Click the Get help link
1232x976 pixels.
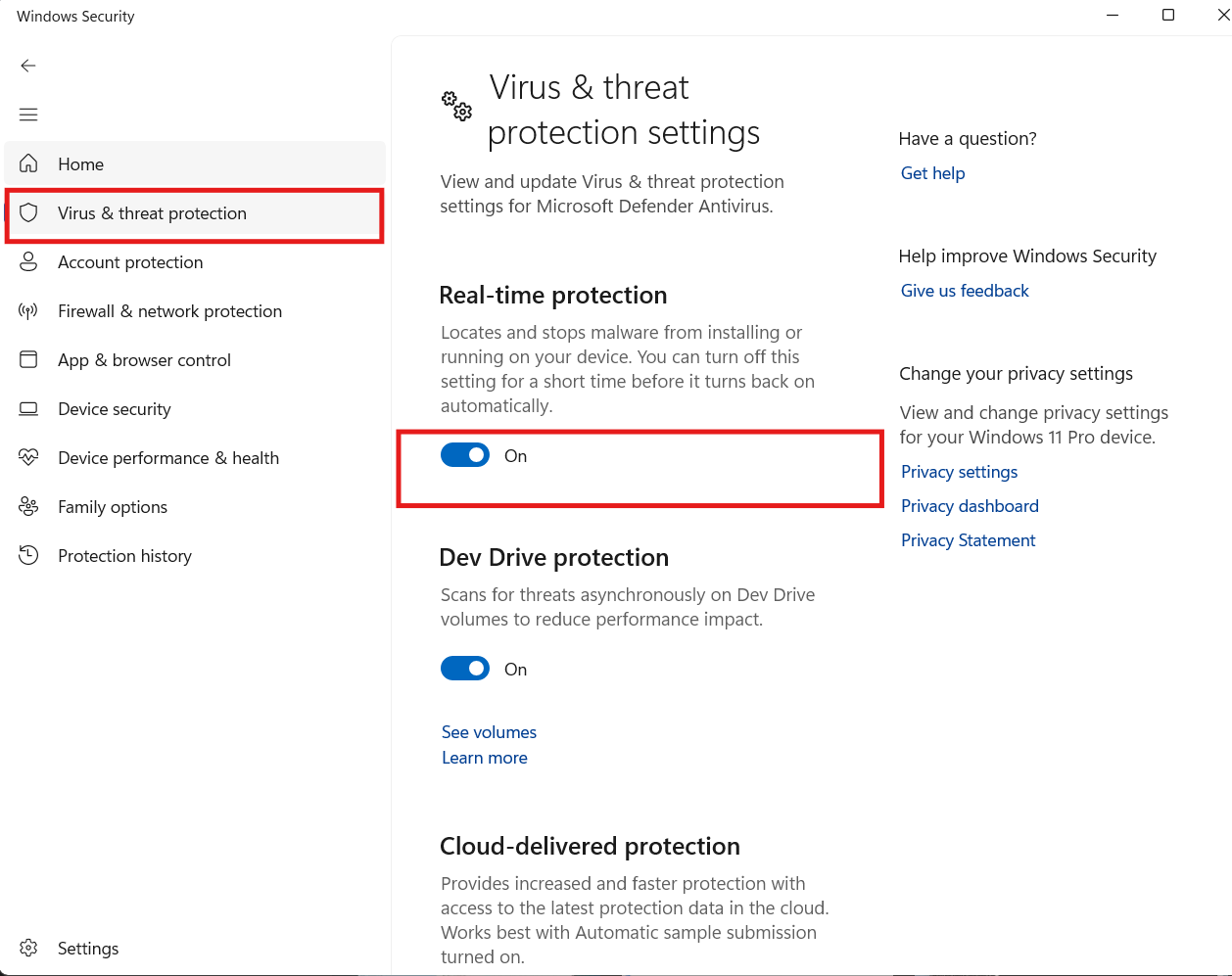coord(932,173)
